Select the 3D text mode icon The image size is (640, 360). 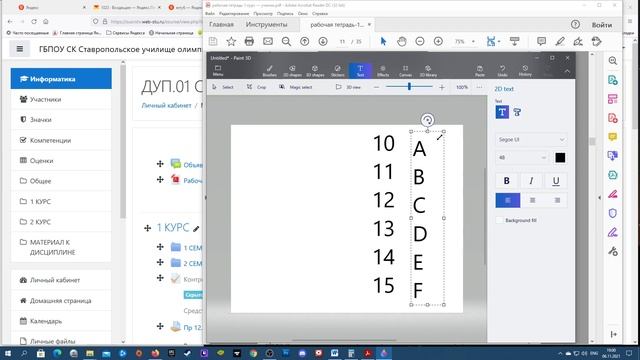[517, 112]
